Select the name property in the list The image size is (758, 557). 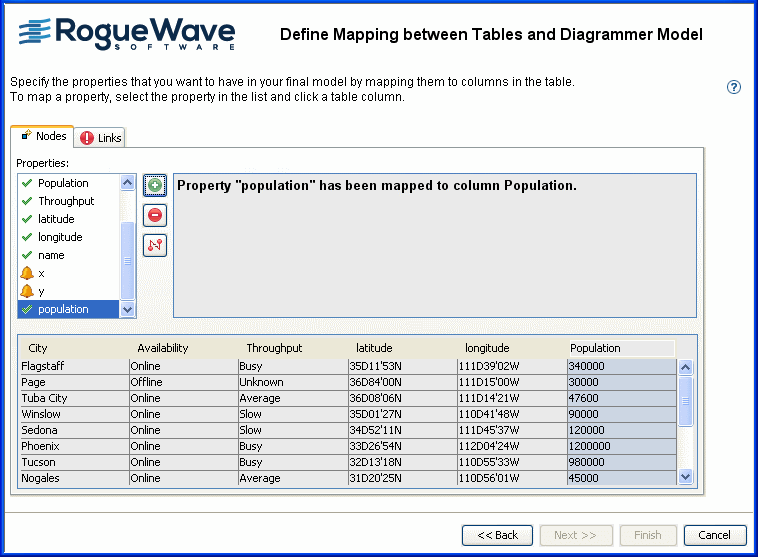51,255
